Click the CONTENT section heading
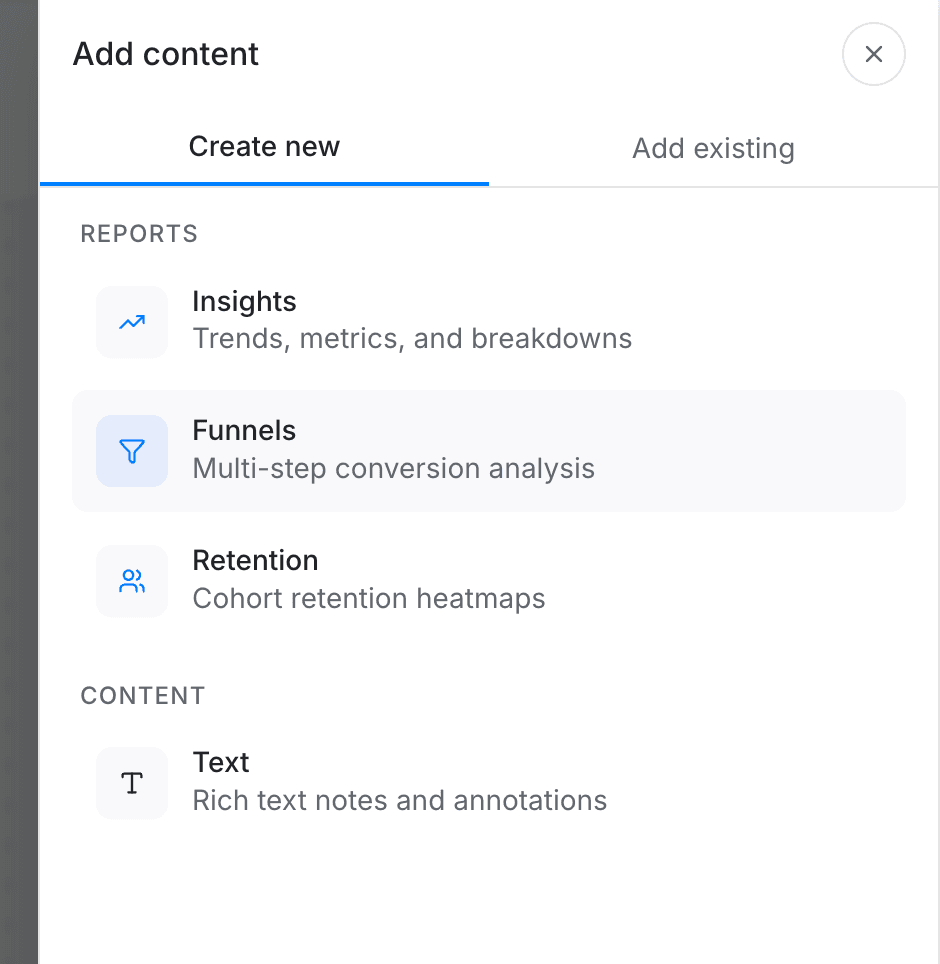The height and width of the screenshot is (964, 940). [143, 696]
